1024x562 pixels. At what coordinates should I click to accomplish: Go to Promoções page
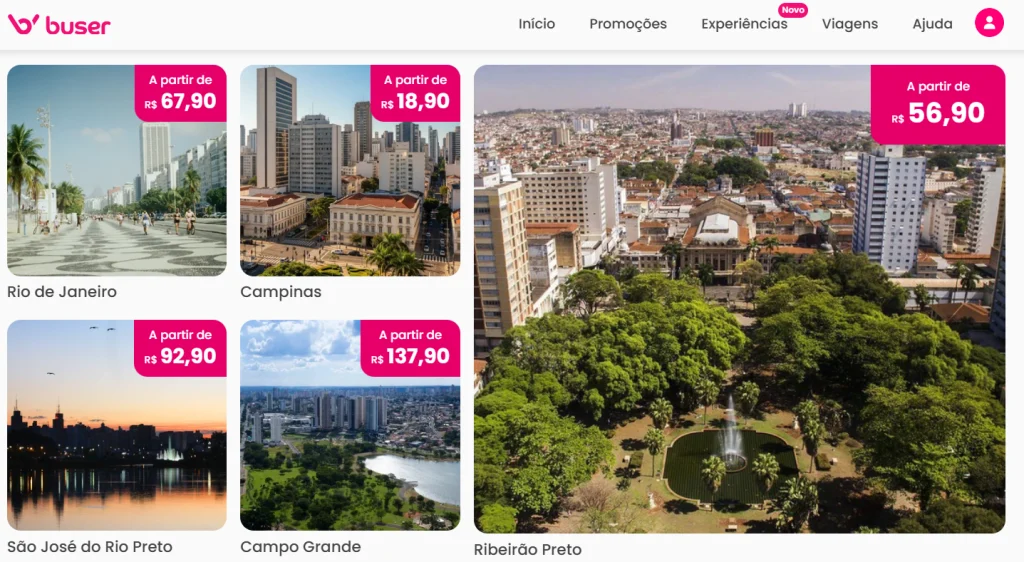[x=628, y=24]
